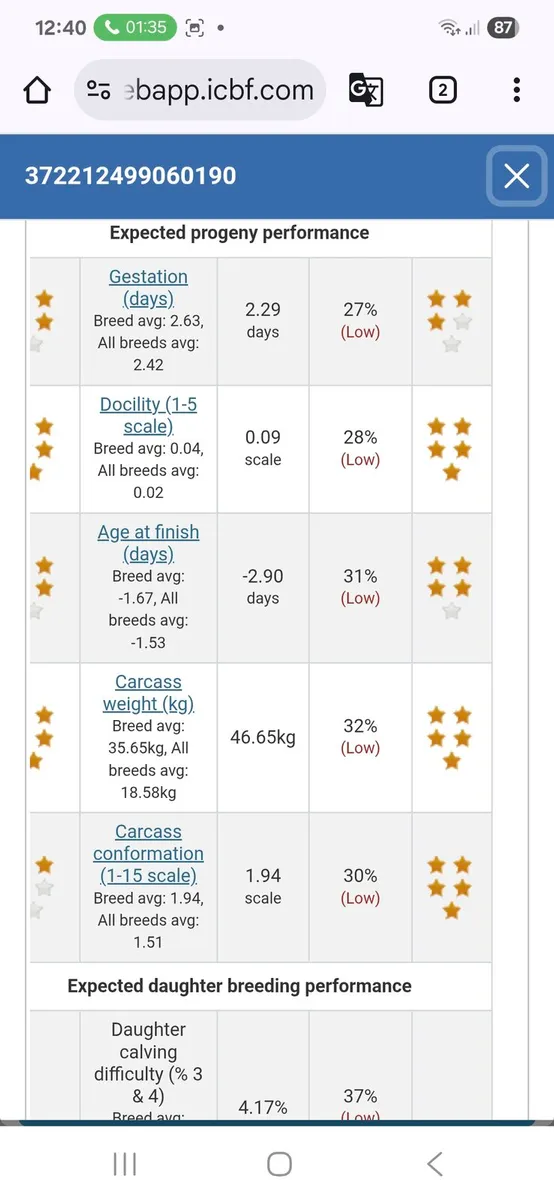Viewport: 554px width, 1200px height.
Task: Open the Android recent apps button
Action: [125, 1163]
